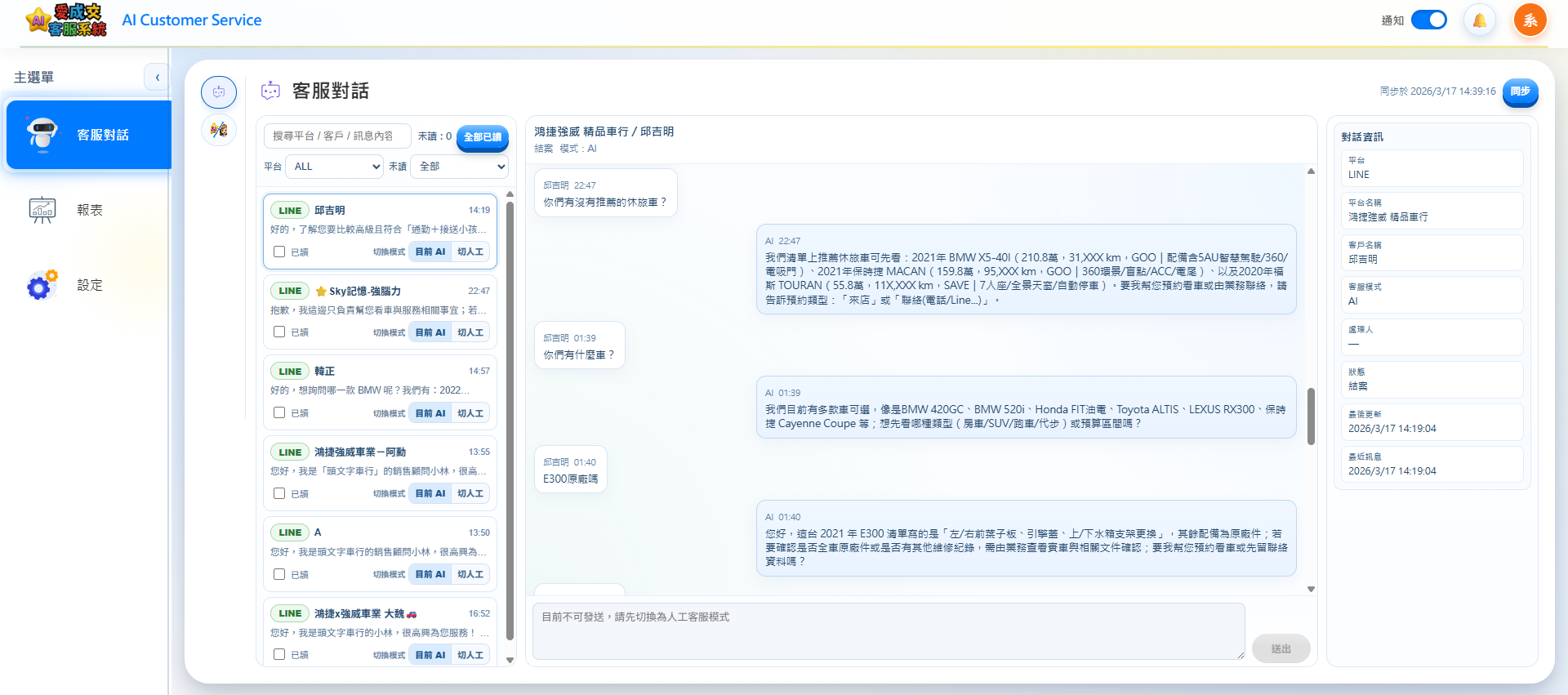Check 已讀 box for Sky記憶-強腦力 conversation
Viewport: 1568px width, 695px height.
pyautogui.click(x=279, y=332)
